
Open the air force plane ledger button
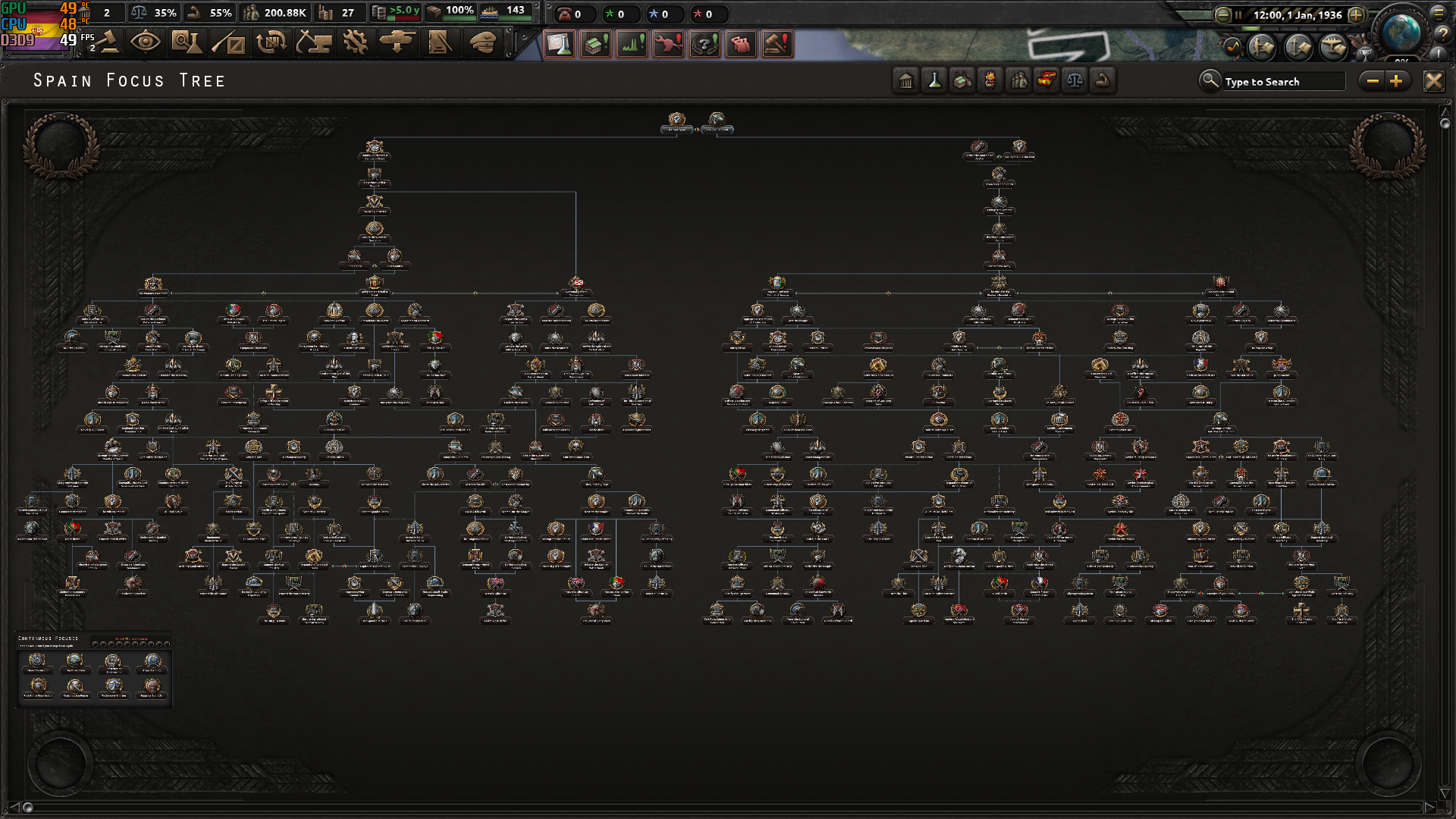[x=1333, y=47]
